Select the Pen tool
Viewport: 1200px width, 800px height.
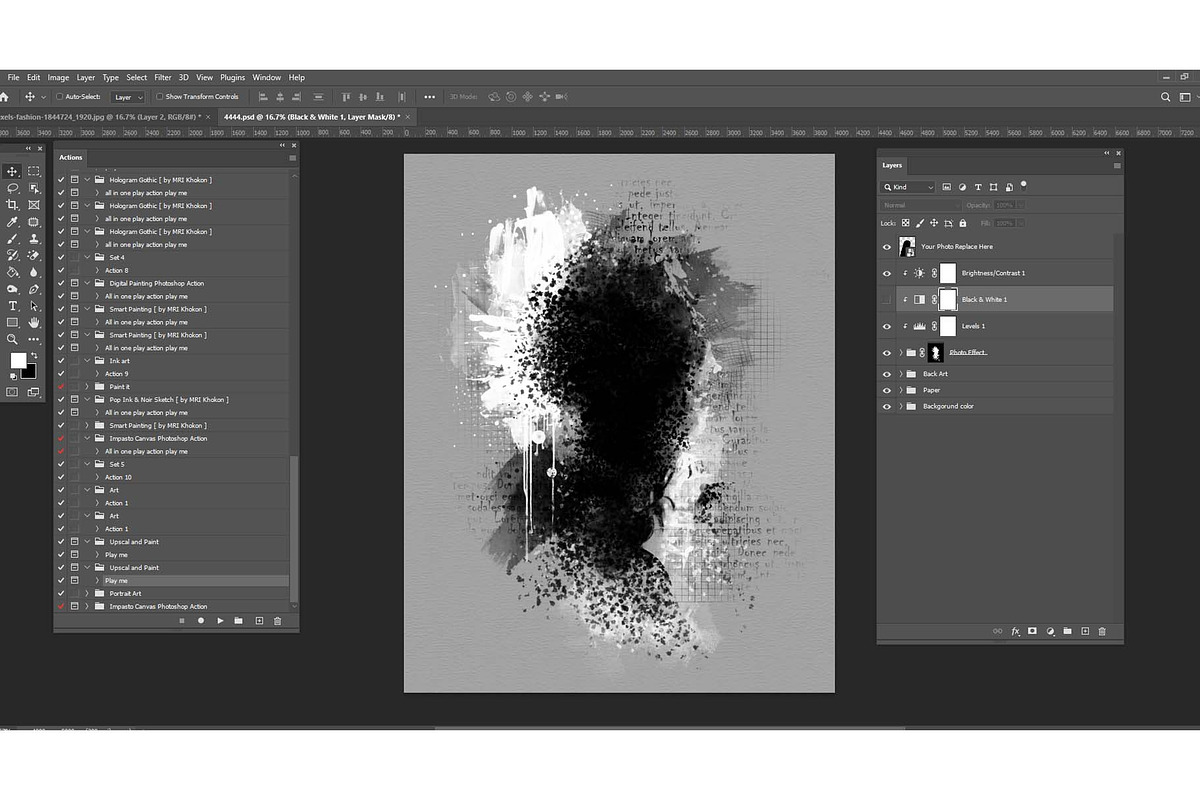tap(34, 289)
